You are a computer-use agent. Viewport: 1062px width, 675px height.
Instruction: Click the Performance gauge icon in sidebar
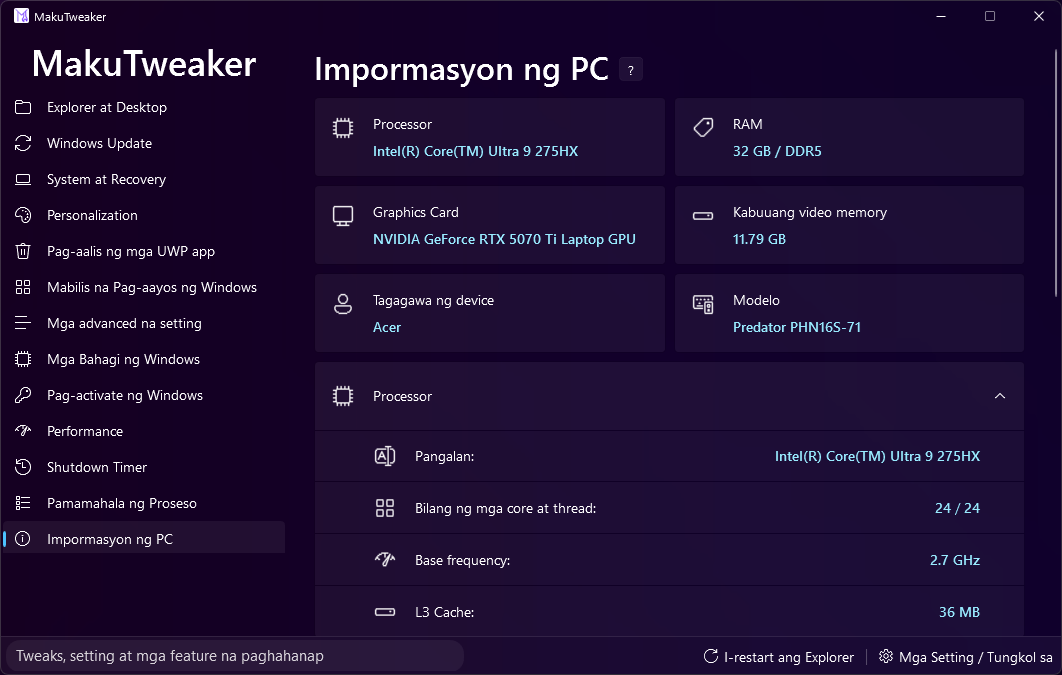tap(23, 431)
